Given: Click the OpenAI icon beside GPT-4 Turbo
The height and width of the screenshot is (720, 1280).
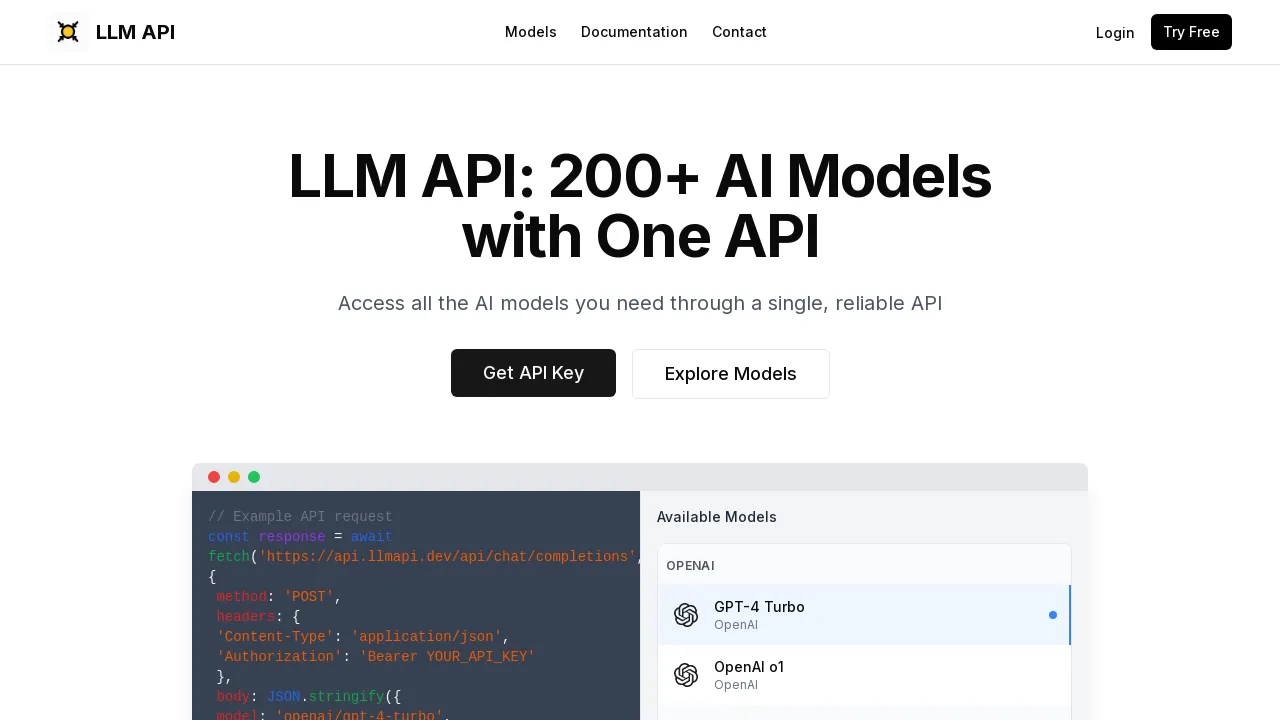Looking at the screenshot, I should (686, 615).
